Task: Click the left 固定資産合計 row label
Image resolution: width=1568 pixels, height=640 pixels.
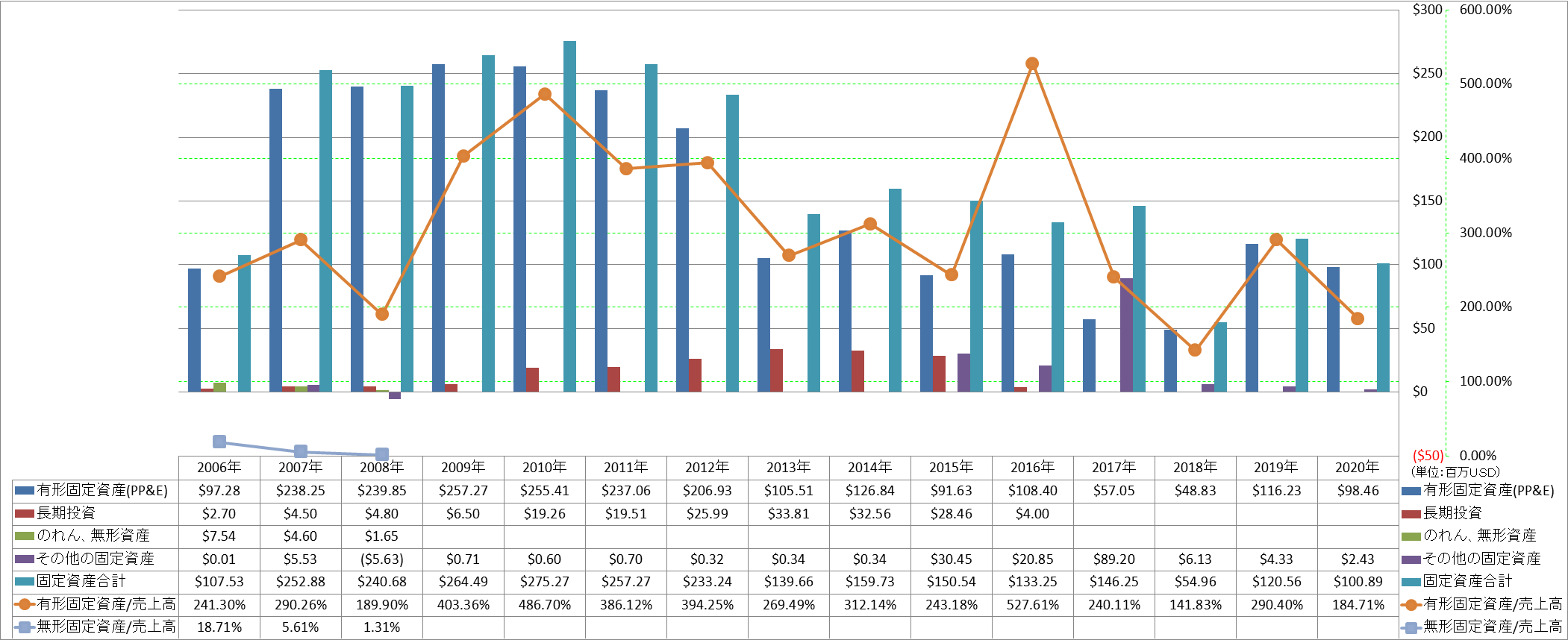Action: 81,581
